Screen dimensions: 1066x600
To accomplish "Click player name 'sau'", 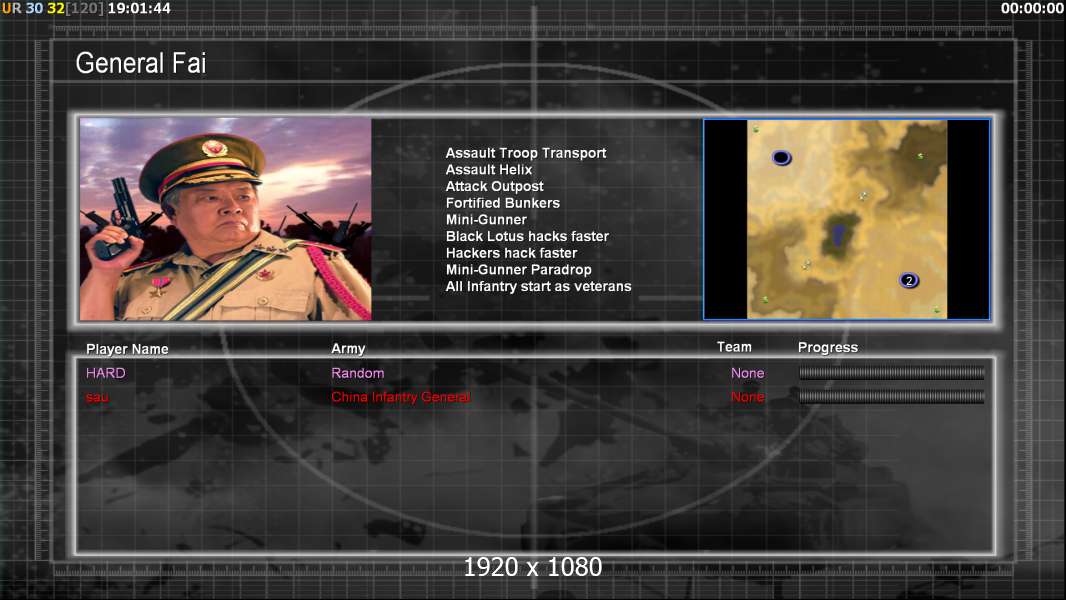I will pyautogui.click(x=97, y=397).
